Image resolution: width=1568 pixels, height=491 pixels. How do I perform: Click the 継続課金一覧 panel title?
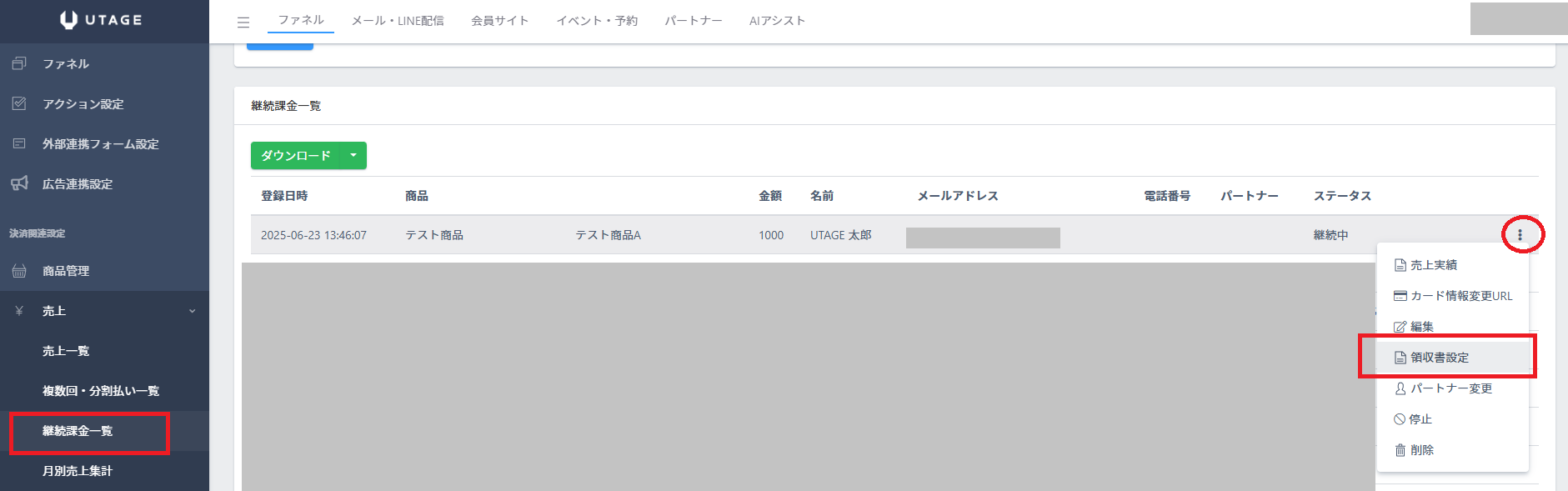click(286, 106)
